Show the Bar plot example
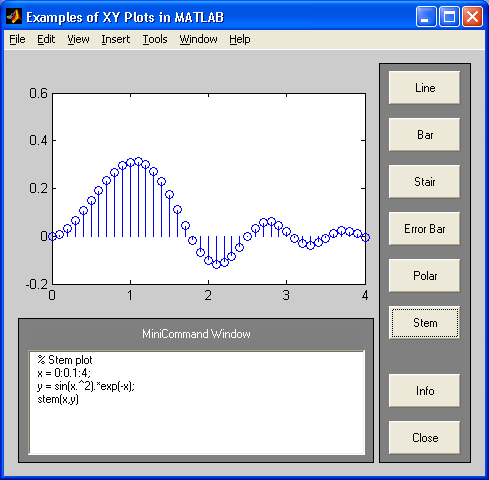The width and height of the screenshot is (489, 480). pyautogui.click(x=425, y=135)
